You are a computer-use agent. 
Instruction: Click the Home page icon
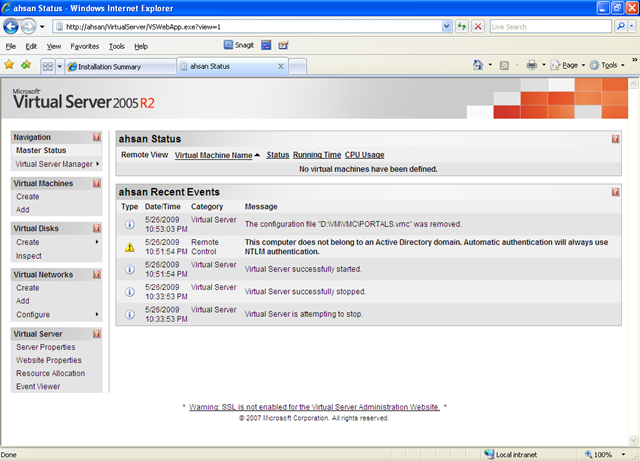(478, 65)
